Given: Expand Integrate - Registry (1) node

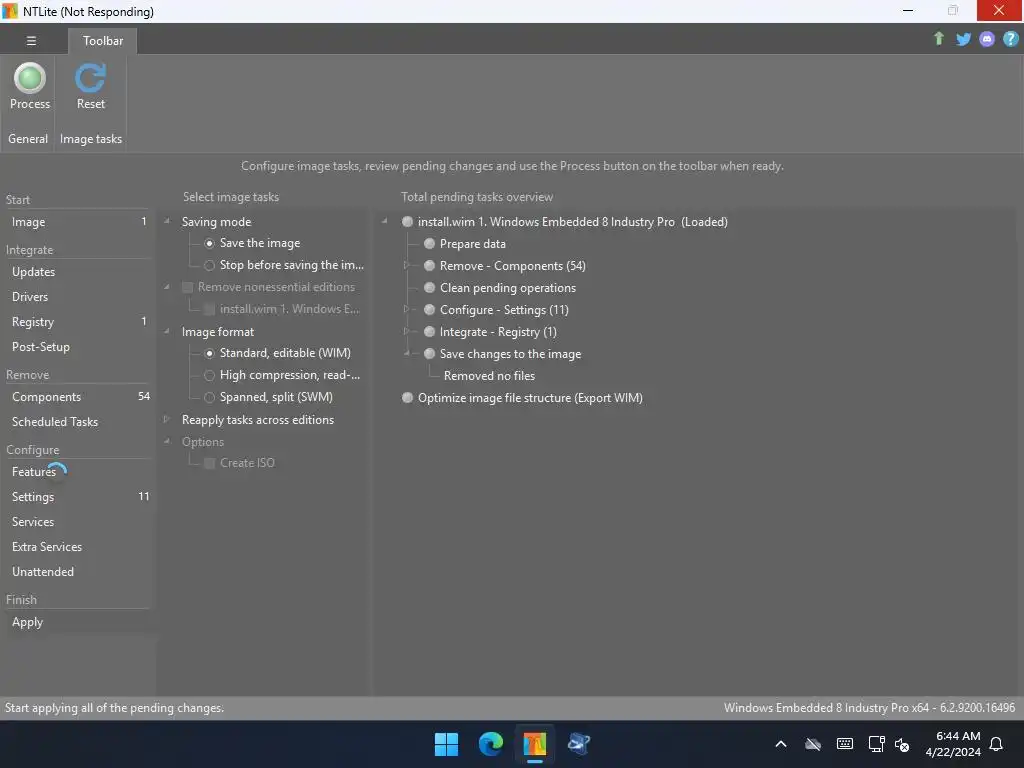Looking at the screenshot, I should pyautogui.click(x=406, y=331).
